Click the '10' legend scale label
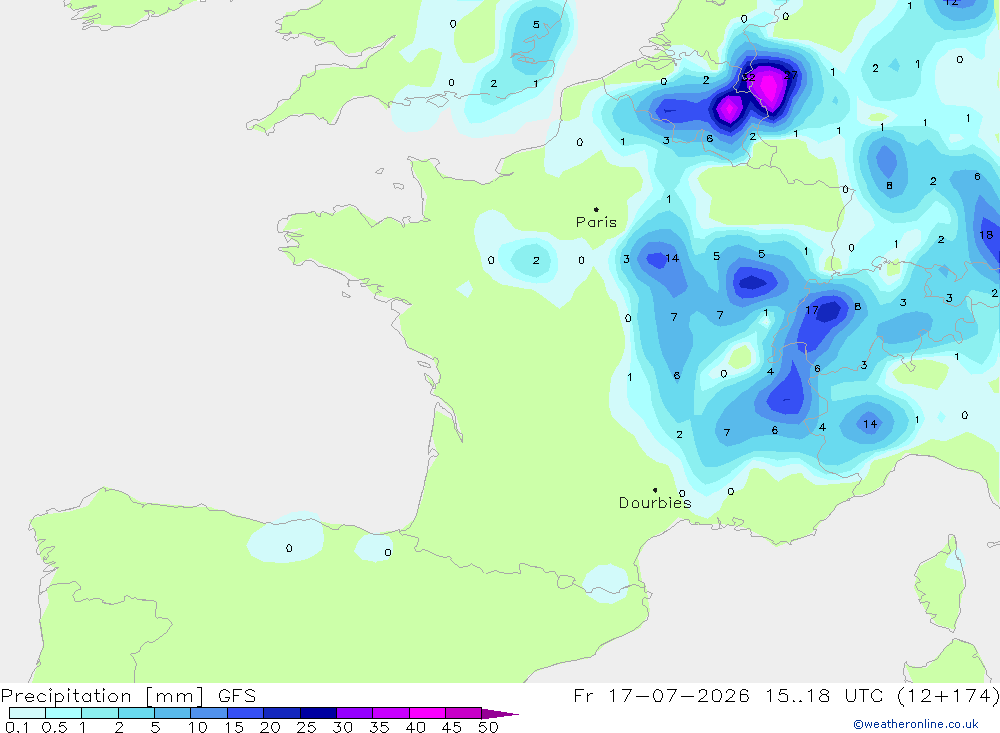Image resolution: width=1000 pixels, height=733 pixels. click(x=198, y=727)
